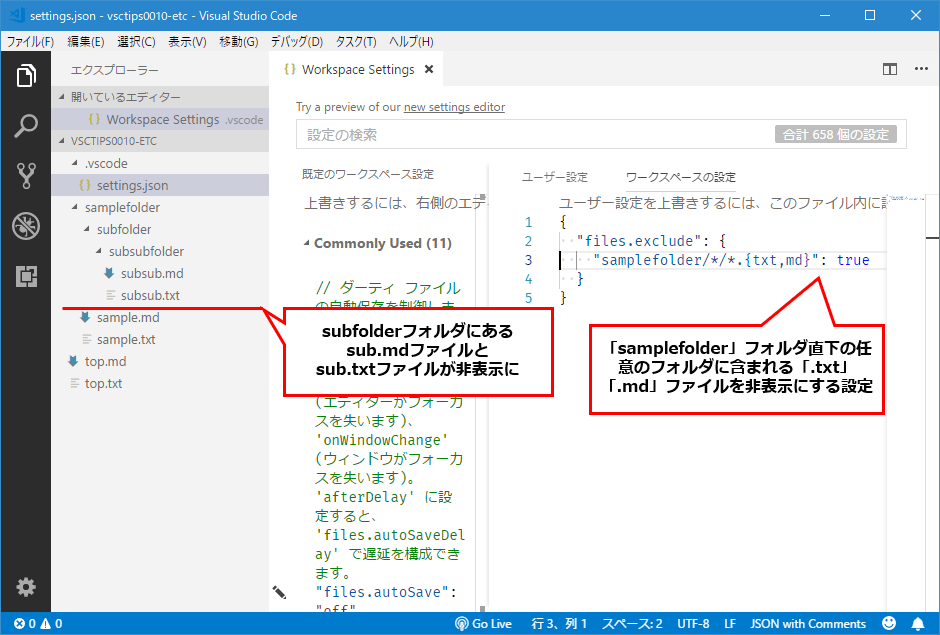Click the 既定のワークスペース設定 heading
The image size is (940, 635).
pos(368,174)
